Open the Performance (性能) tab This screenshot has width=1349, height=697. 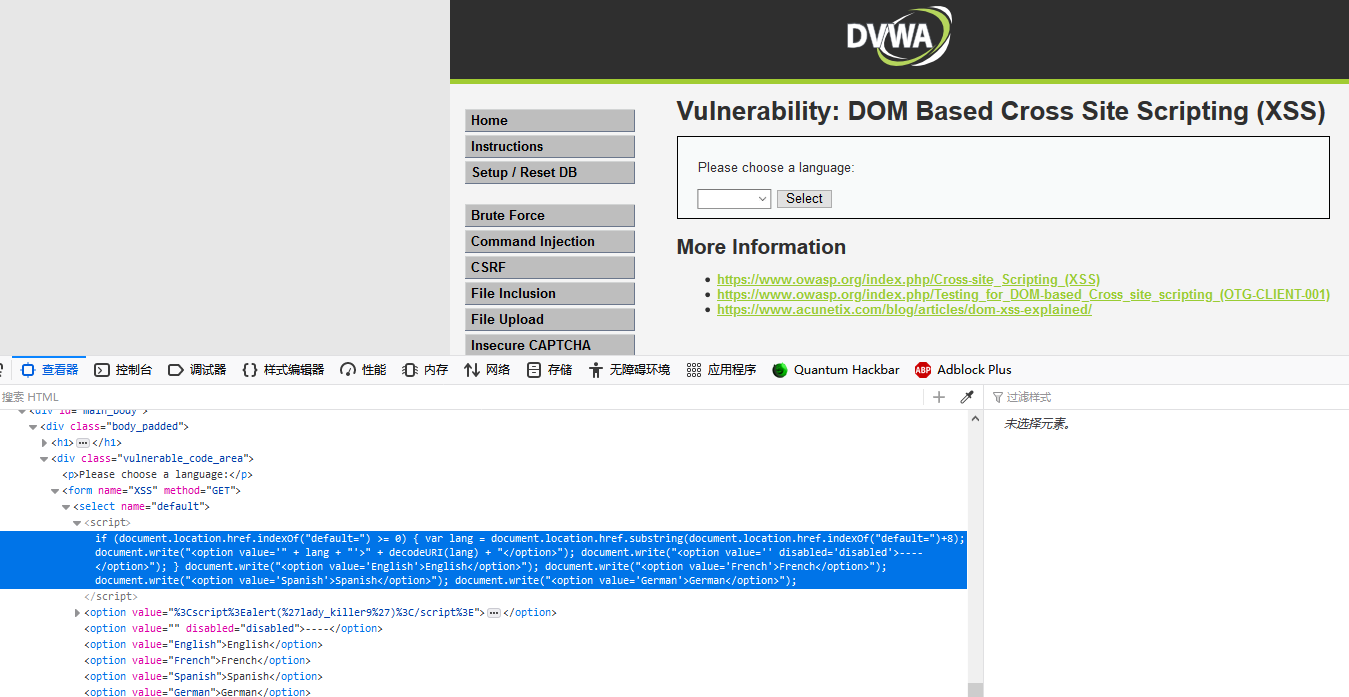(x=363, y=370)
